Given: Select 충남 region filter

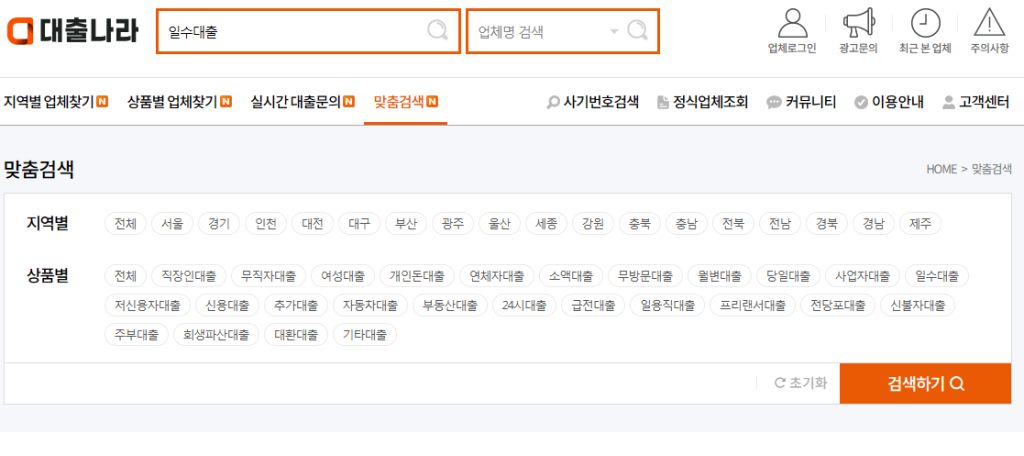Looking at the screenshot, I should [686, 224].
